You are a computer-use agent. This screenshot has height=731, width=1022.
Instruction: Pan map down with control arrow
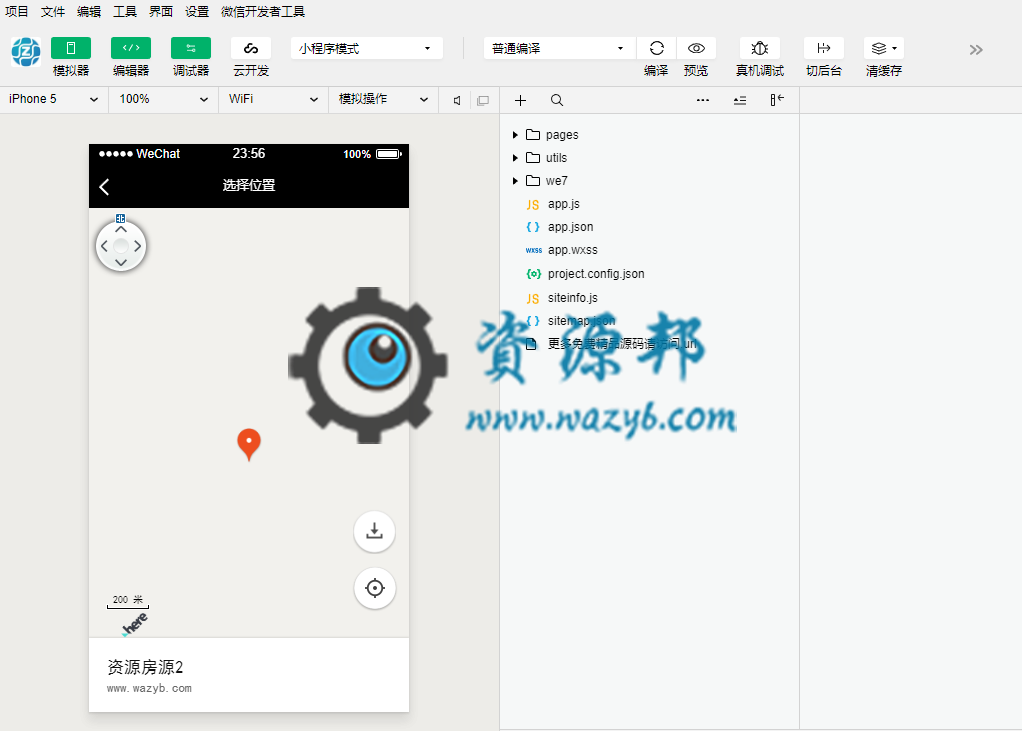(121, 263)
